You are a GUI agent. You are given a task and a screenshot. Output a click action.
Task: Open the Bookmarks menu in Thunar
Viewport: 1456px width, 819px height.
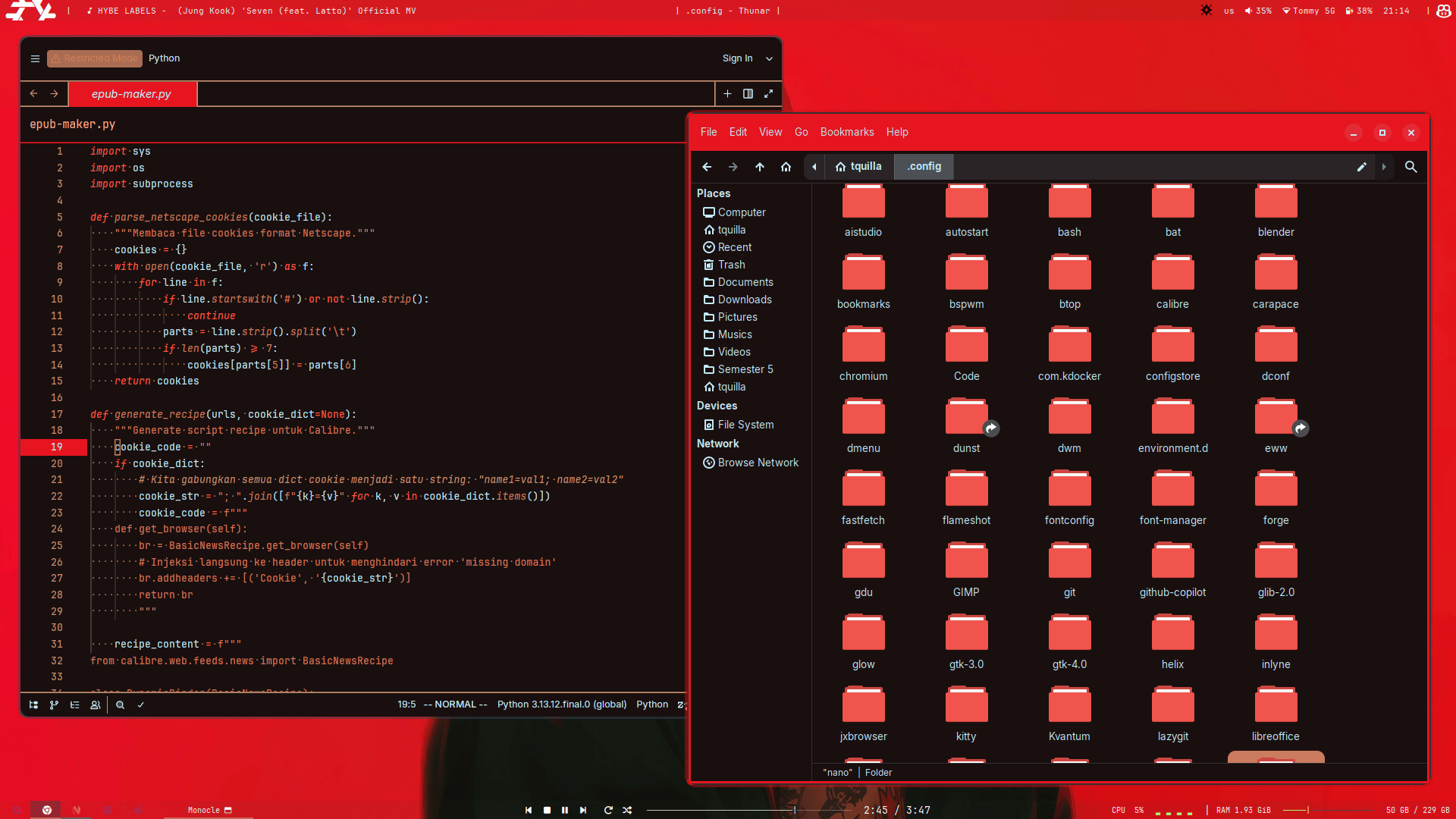point(846,132)
